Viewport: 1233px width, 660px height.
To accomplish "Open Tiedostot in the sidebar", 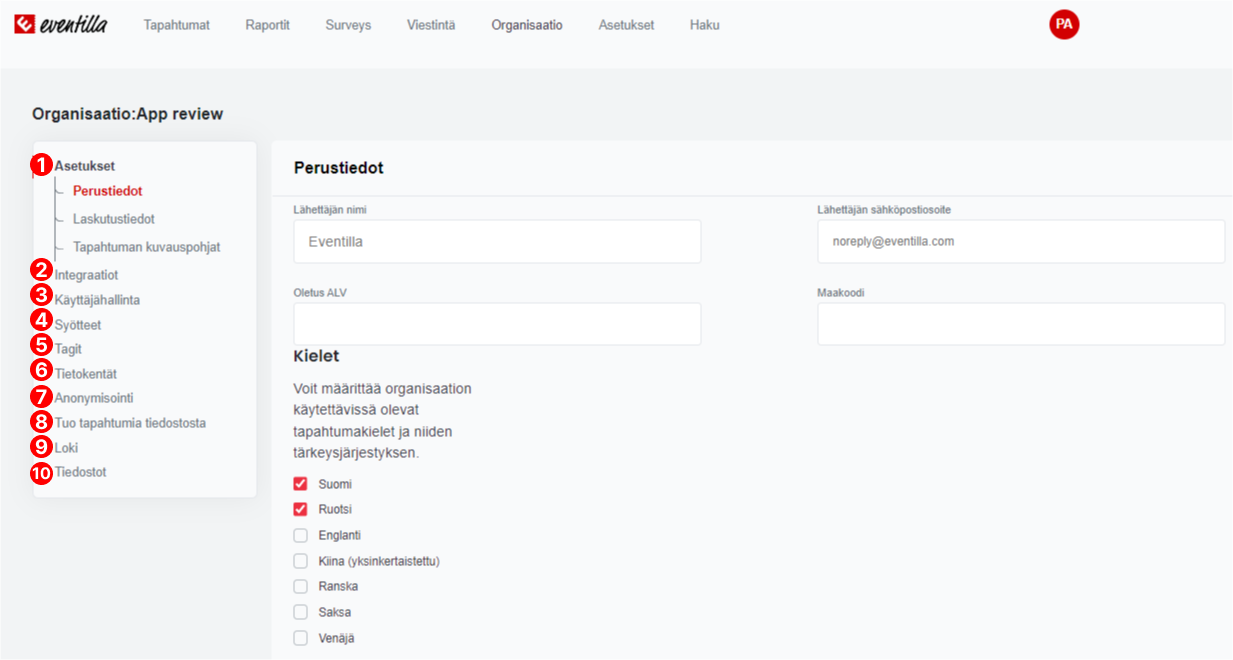I will (81, 472).
